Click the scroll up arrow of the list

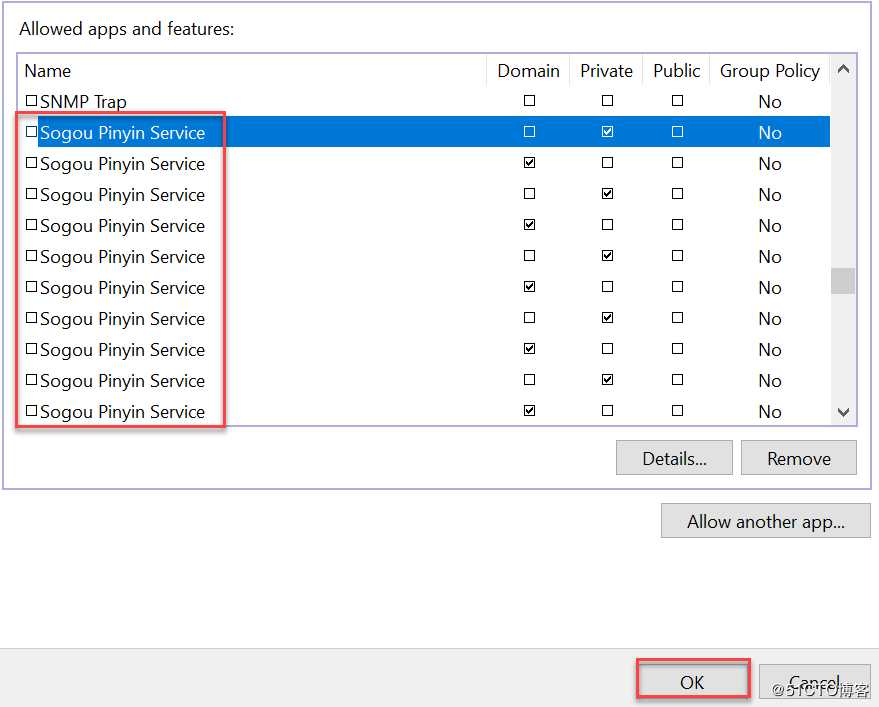[843, 70]
